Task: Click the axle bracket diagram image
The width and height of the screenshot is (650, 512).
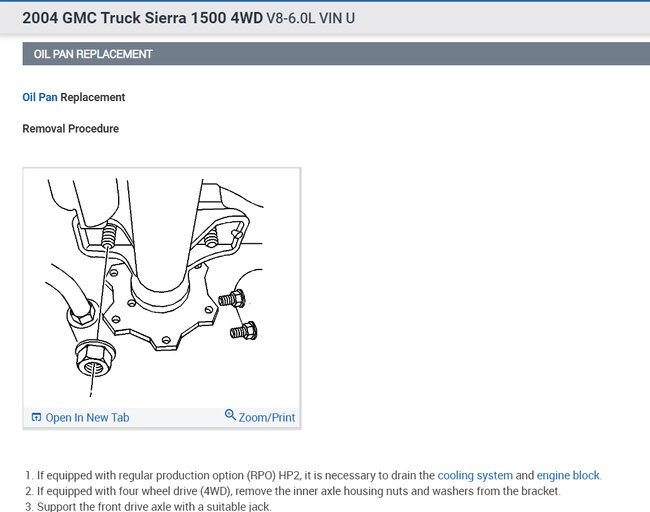Action: pyautogui.click(x=162, y=288)
